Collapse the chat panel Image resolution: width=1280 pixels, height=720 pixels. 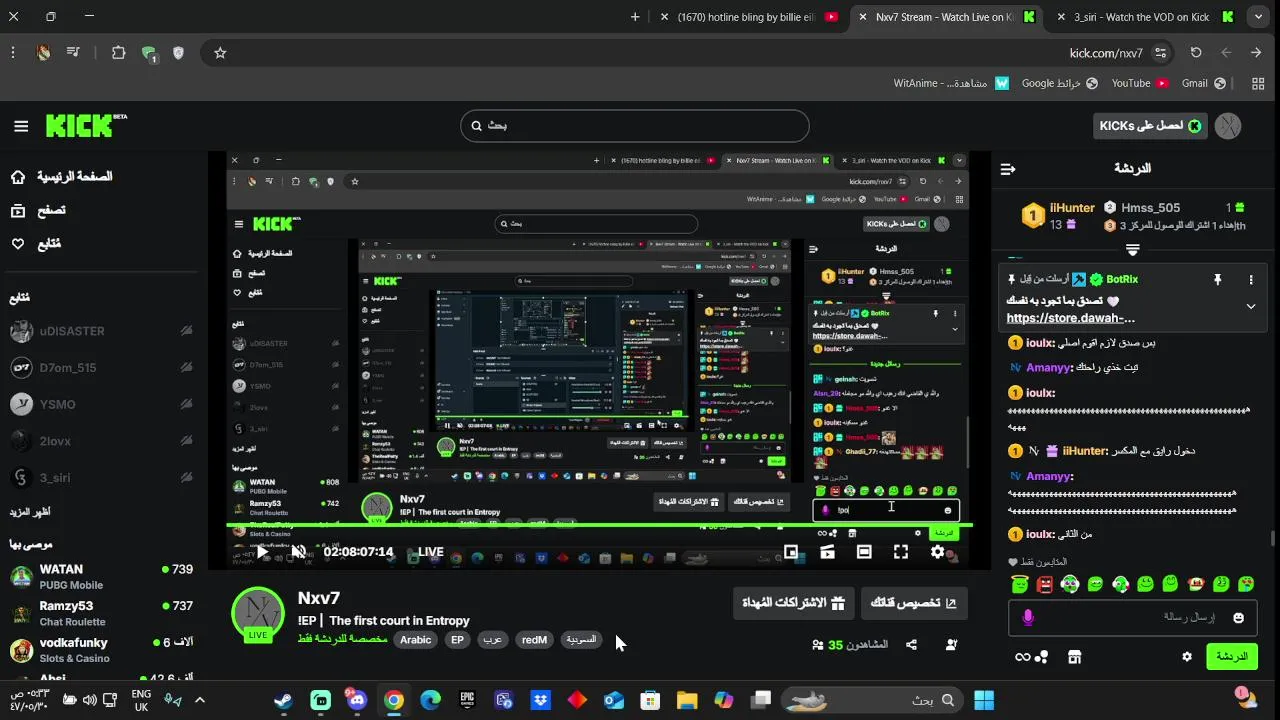(1008, 169)
